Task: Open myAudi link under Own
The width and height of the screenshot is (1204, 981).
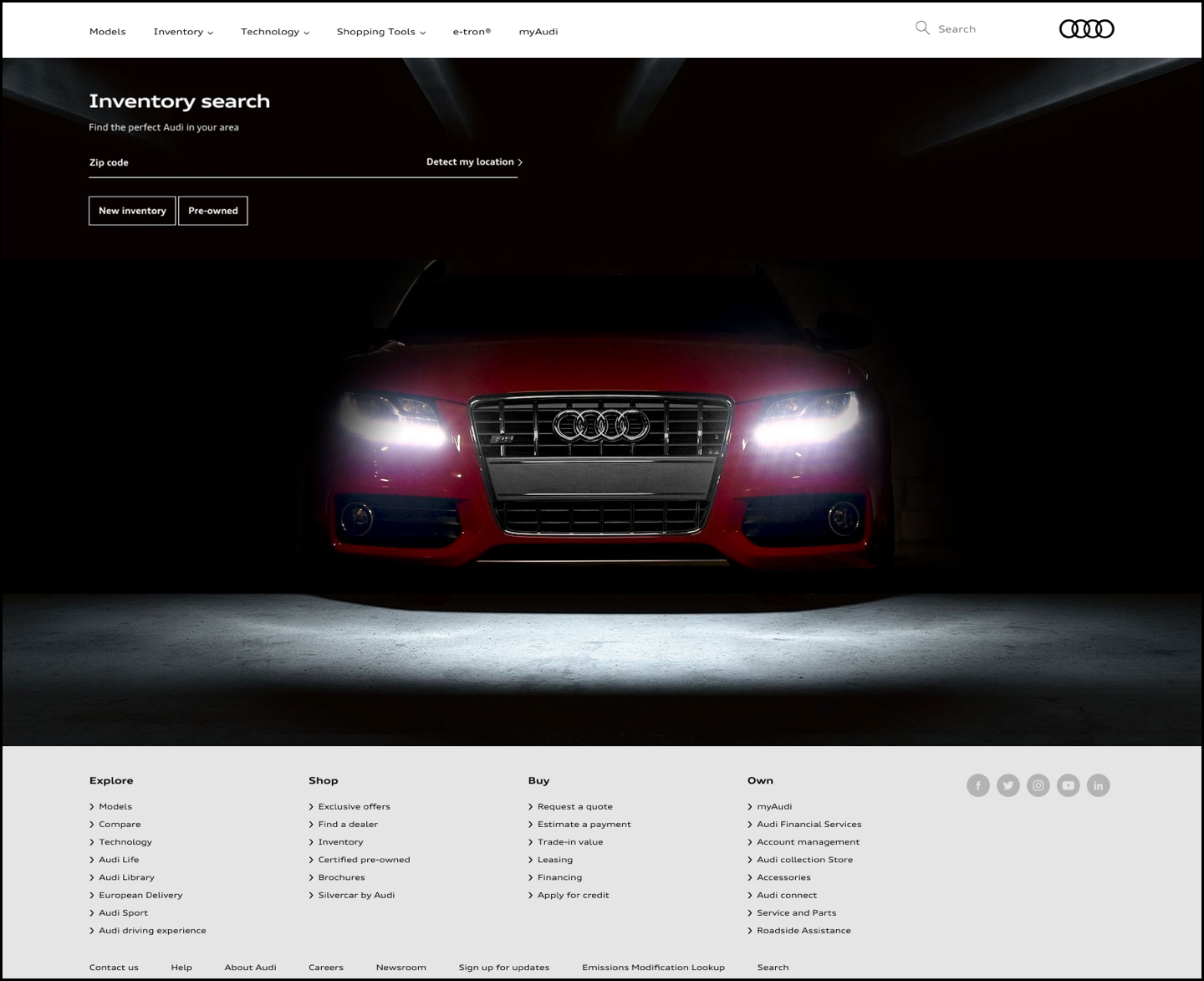Action: 774,807
